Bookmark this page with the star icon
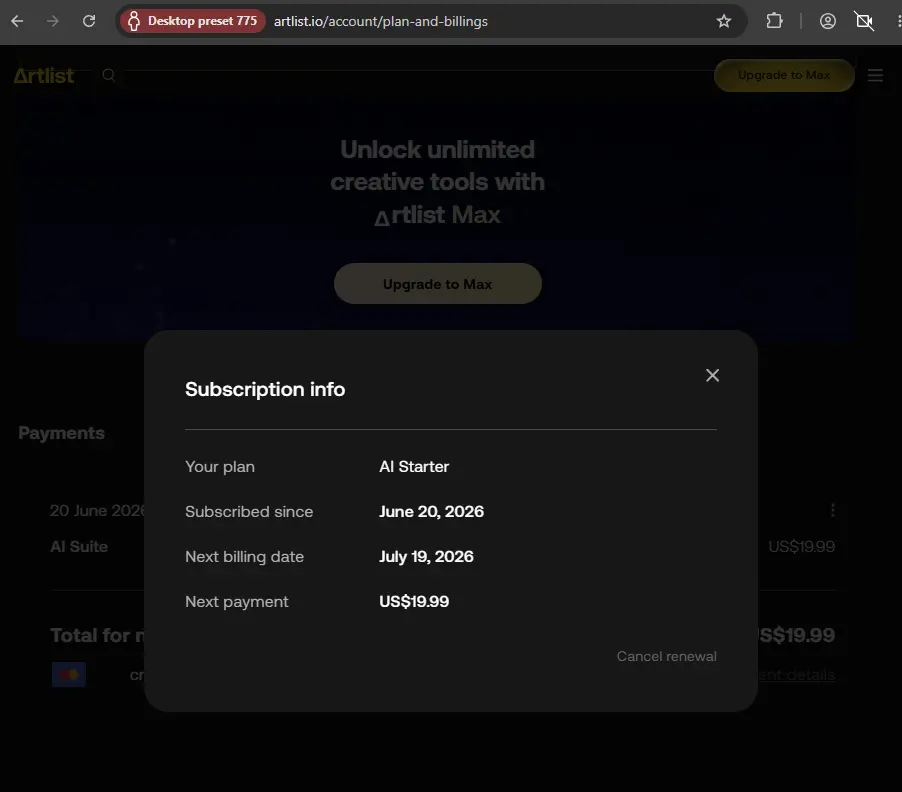The width and height of the screenshot is (902, 792). click(724, 21)
